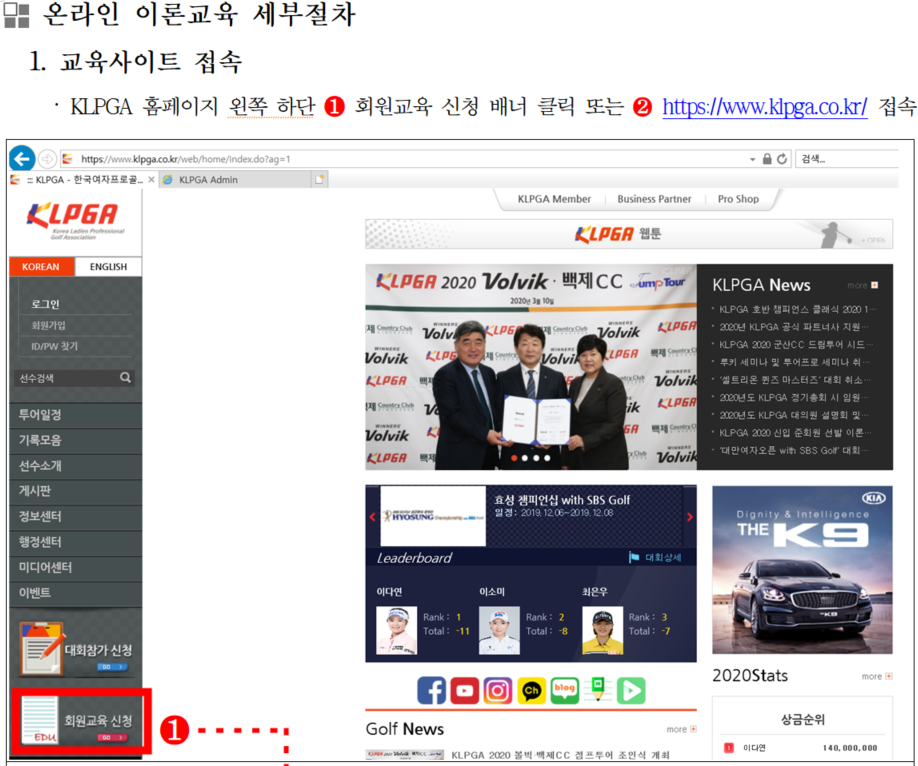Open the Naver Post pencil icon
This screenshot has width=918, height=766.
(x=598, y=689)
